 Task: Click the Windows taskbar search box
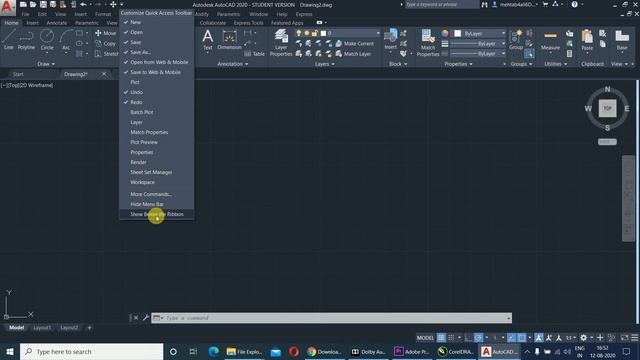[x=91, y=351]
